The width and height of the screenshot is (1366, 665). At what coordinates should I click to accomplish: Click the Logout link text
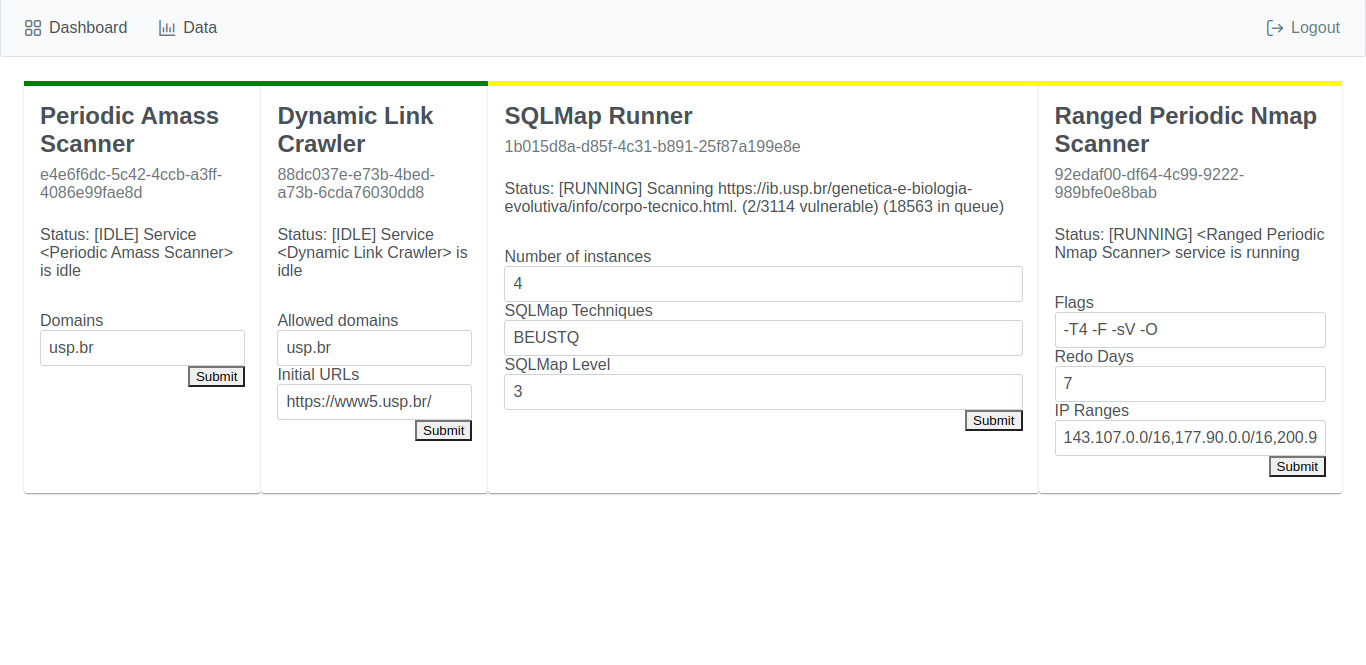pyautogui.click(x=1315, y=28)
